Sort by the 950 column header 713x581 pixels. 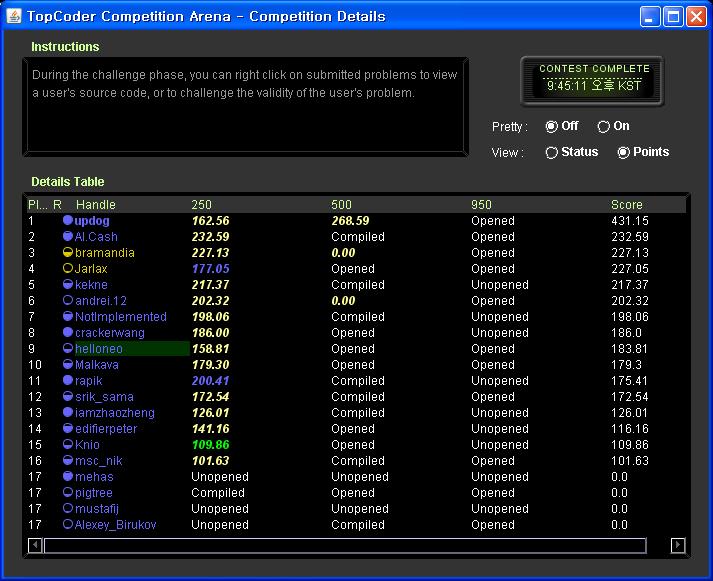[x=482, y=205]
